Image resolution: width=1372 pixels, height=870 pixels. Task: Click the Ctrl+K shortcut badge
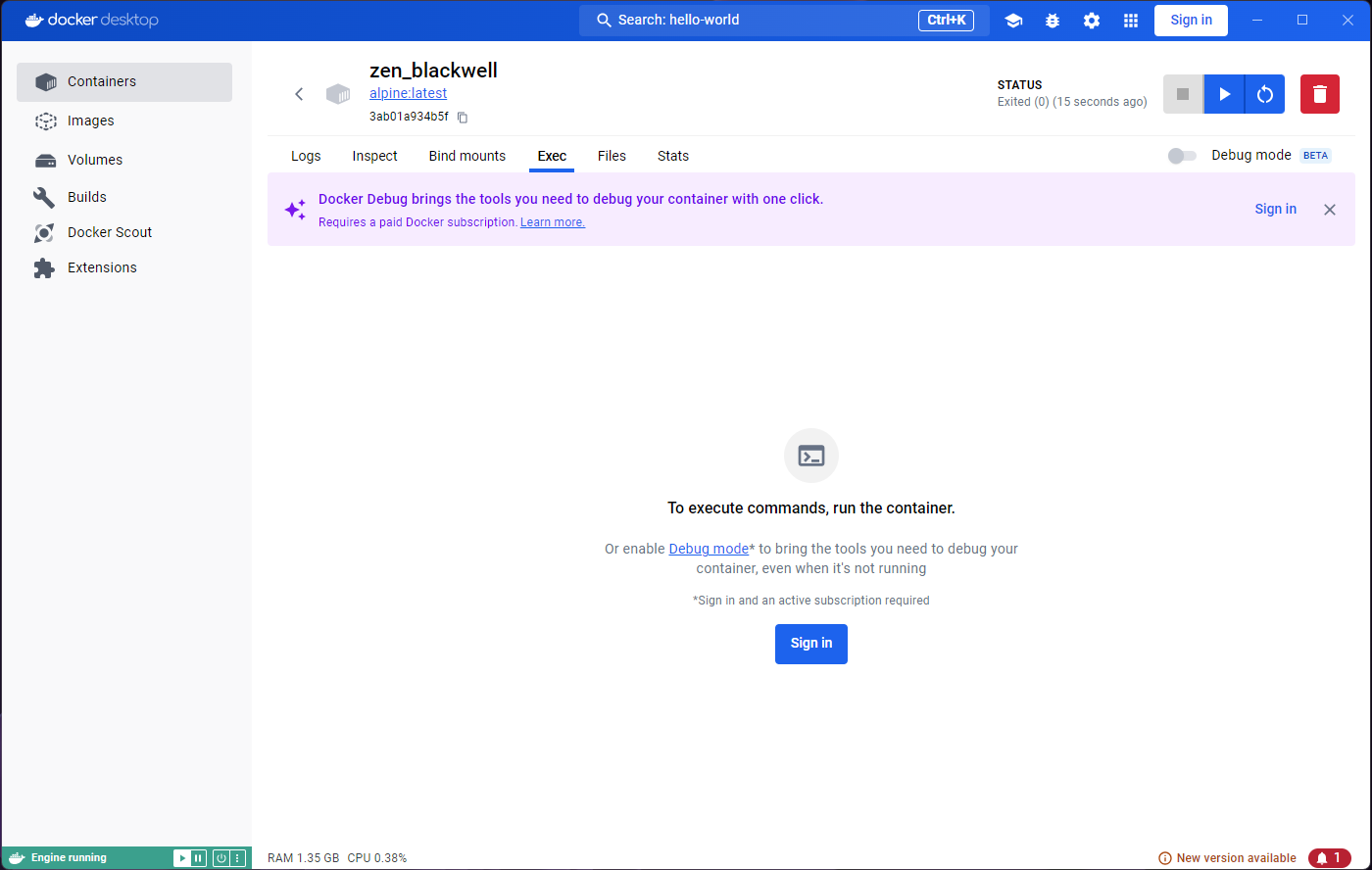946,21
